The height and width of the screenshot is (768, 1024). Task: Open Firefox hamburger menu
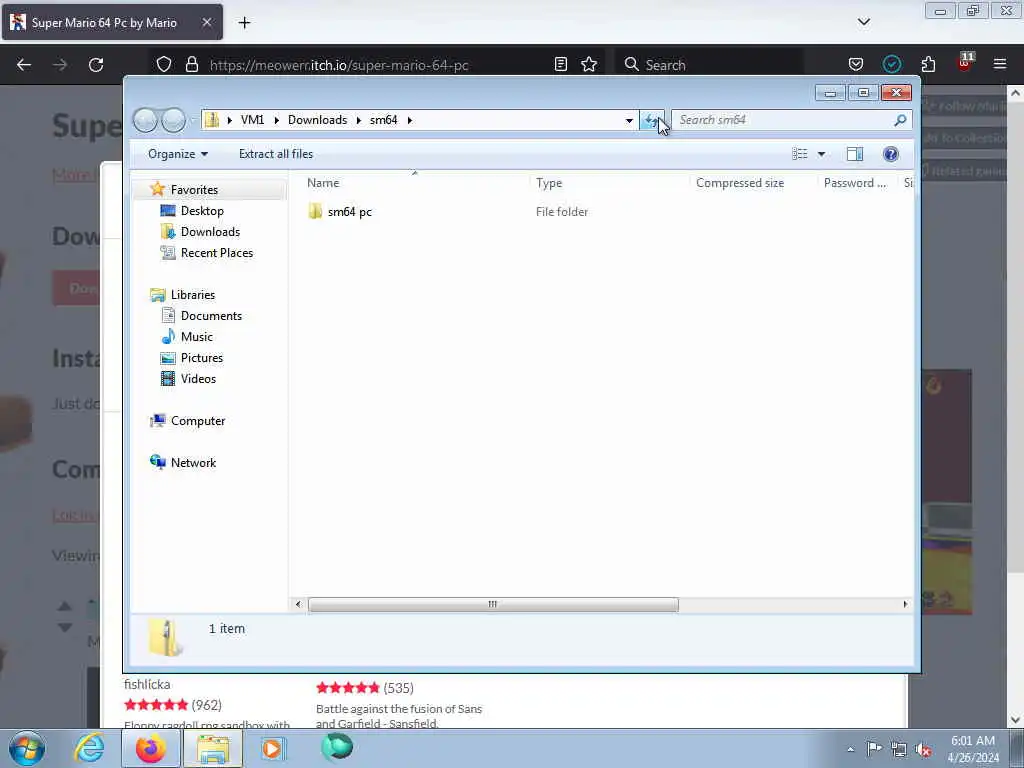click(1000, 64)
